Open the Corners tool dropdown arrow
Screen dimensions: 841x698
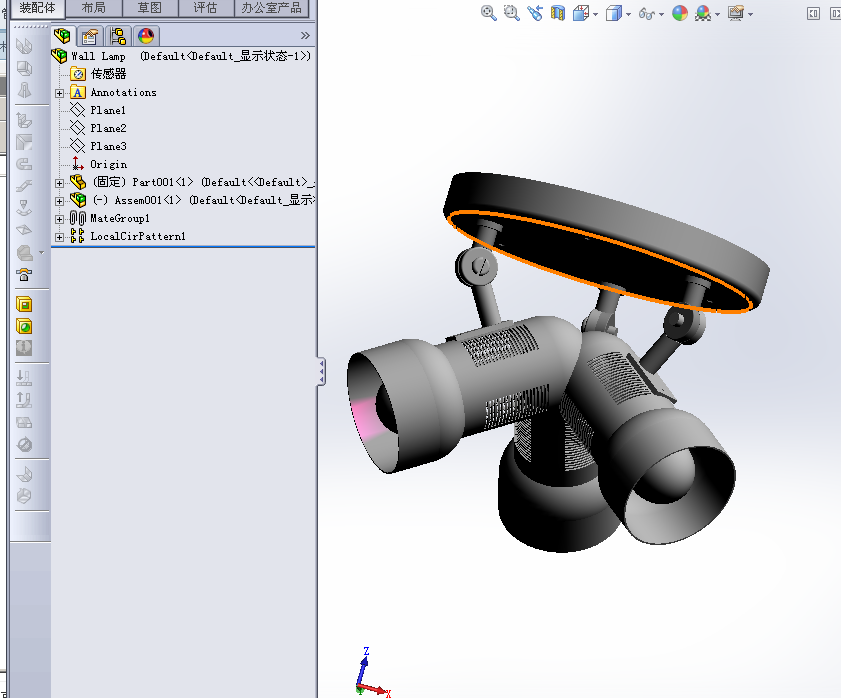(x=41, y=253)
